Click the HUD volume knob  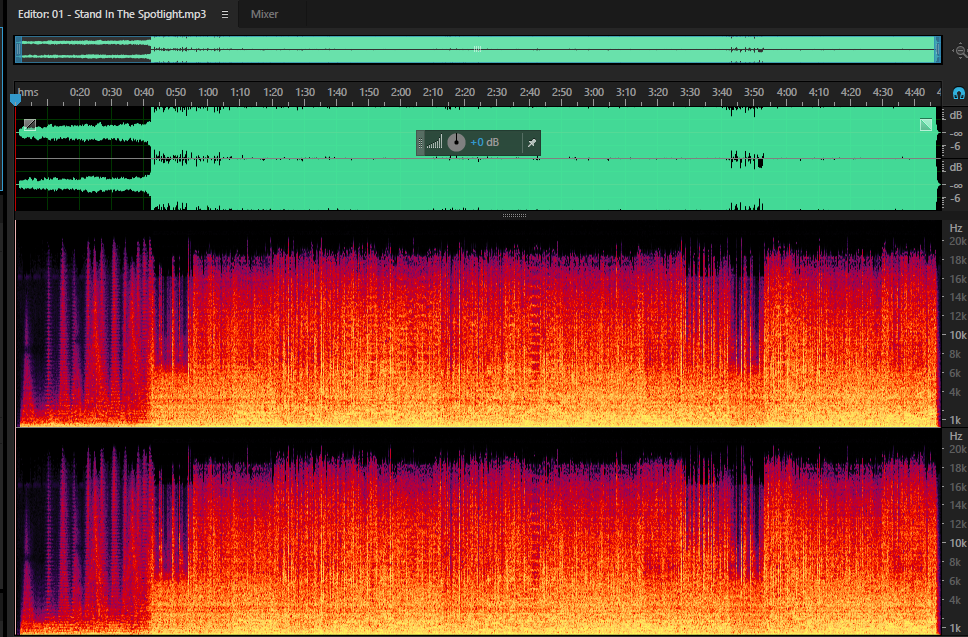click(456, 143)
